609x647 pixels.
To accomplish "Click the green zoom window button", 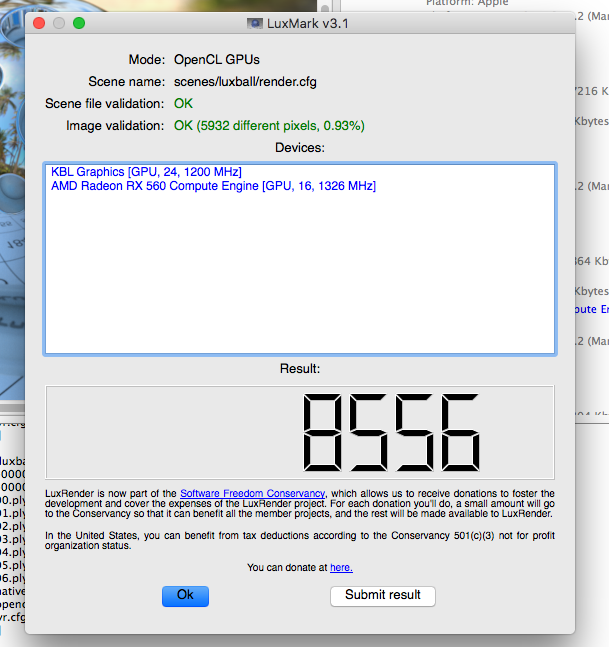I will click(79, 23).
